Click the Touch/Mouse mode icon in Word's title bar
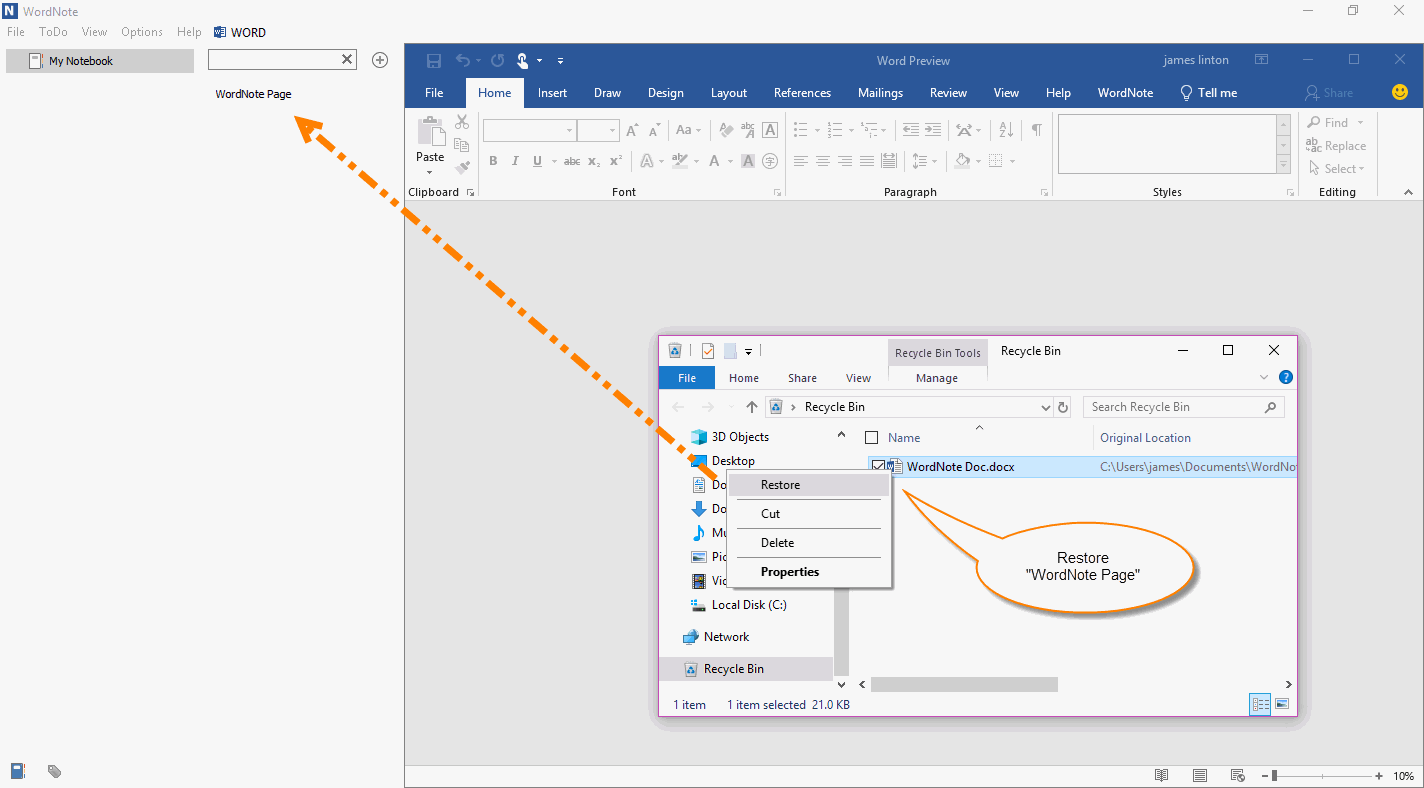1424x788 pixels. pos(523,61)
